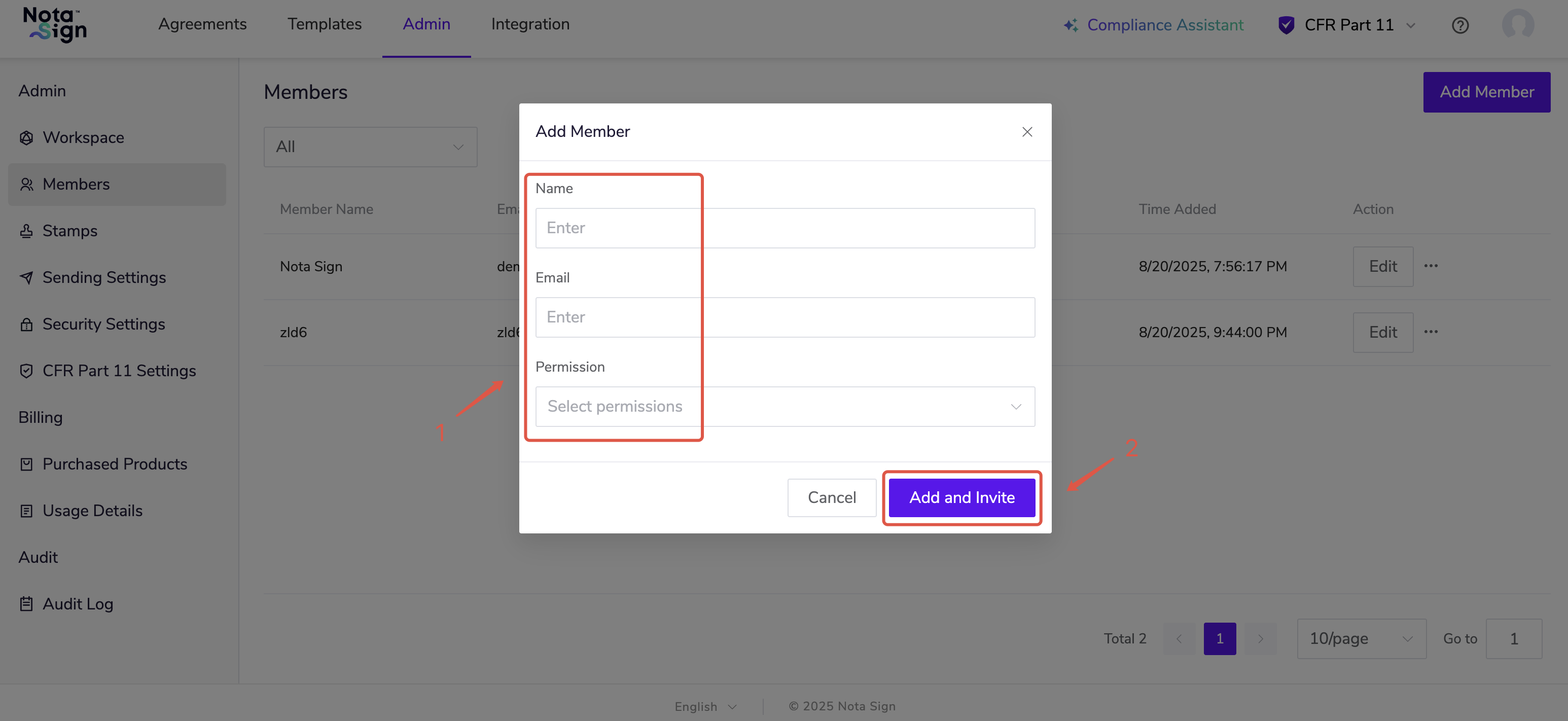Open the Select permissions dropdown
The height and width of the screenshot is (721, 1568).
click(785, 407)
